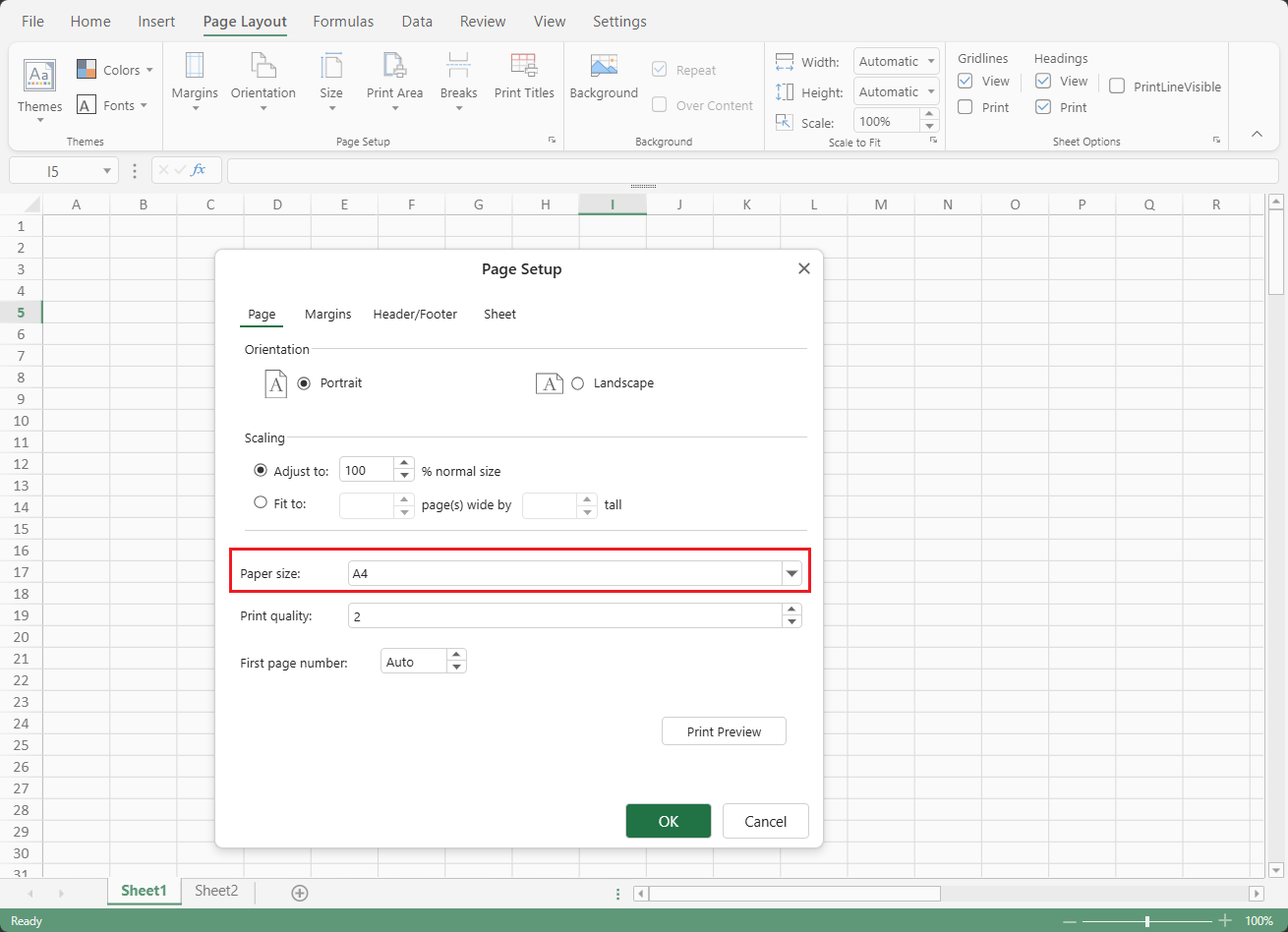Viewport: 1288px width, 932px height.
Task: Click the Scale to Fit Height icon
Action: pos(785,92)
